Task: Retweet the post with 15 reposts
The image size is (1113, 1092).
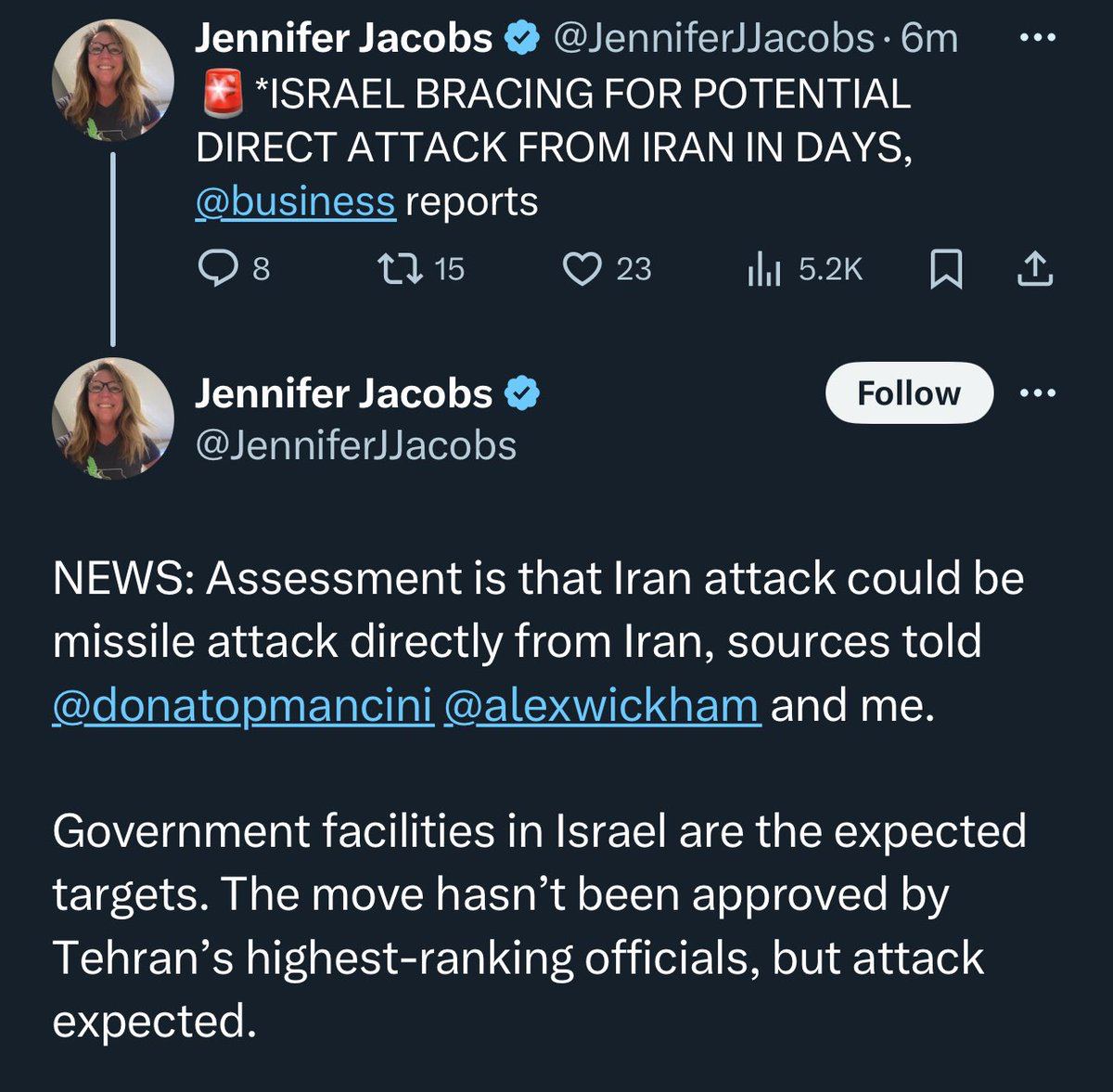Action: [x=402, y=269]
